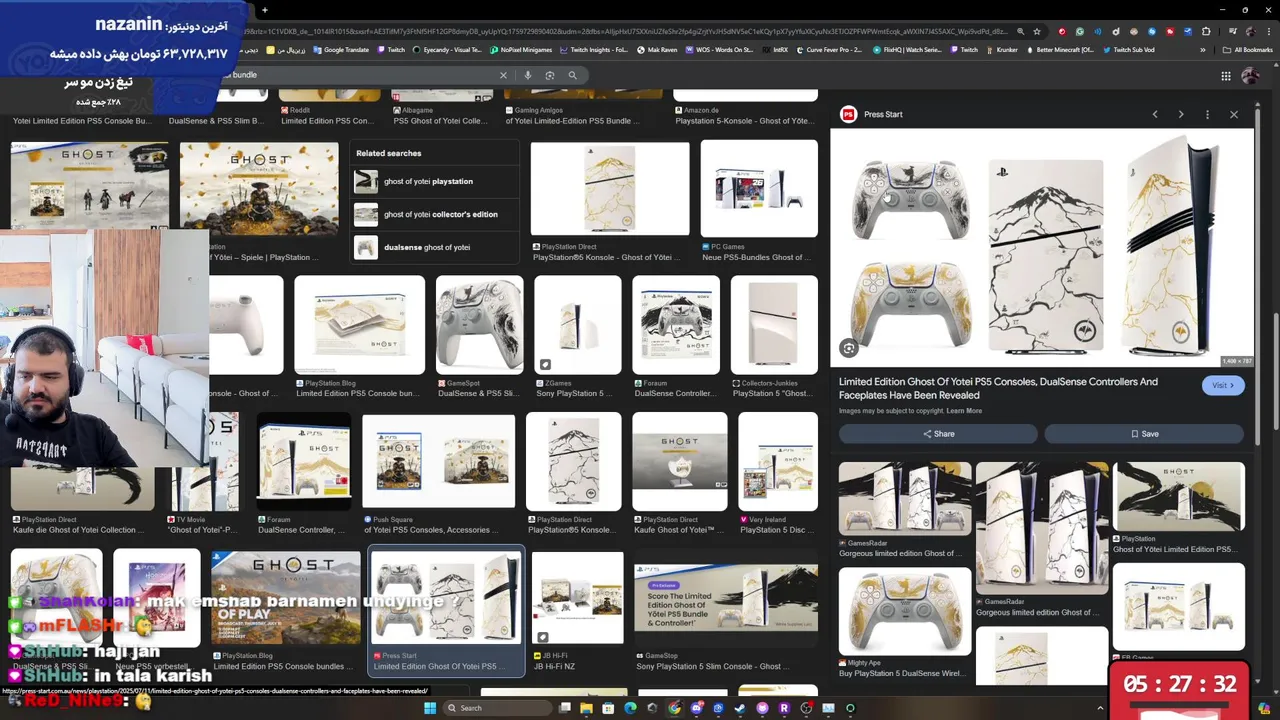Open the Google Translate bookmark
1280x720 pixels.
point(341,50)
